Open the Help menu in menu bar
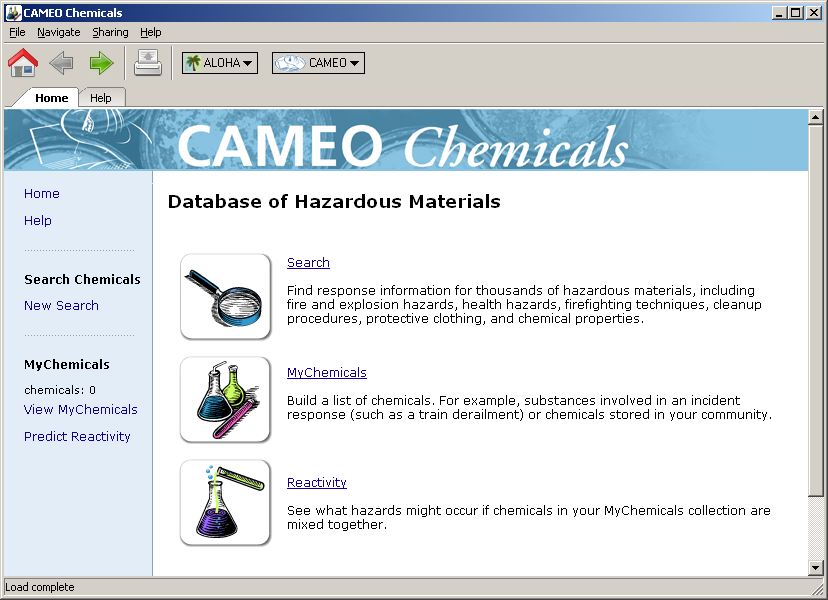Image resolution: width=828 pixels, height=600 pixels. tap(150, 32)
